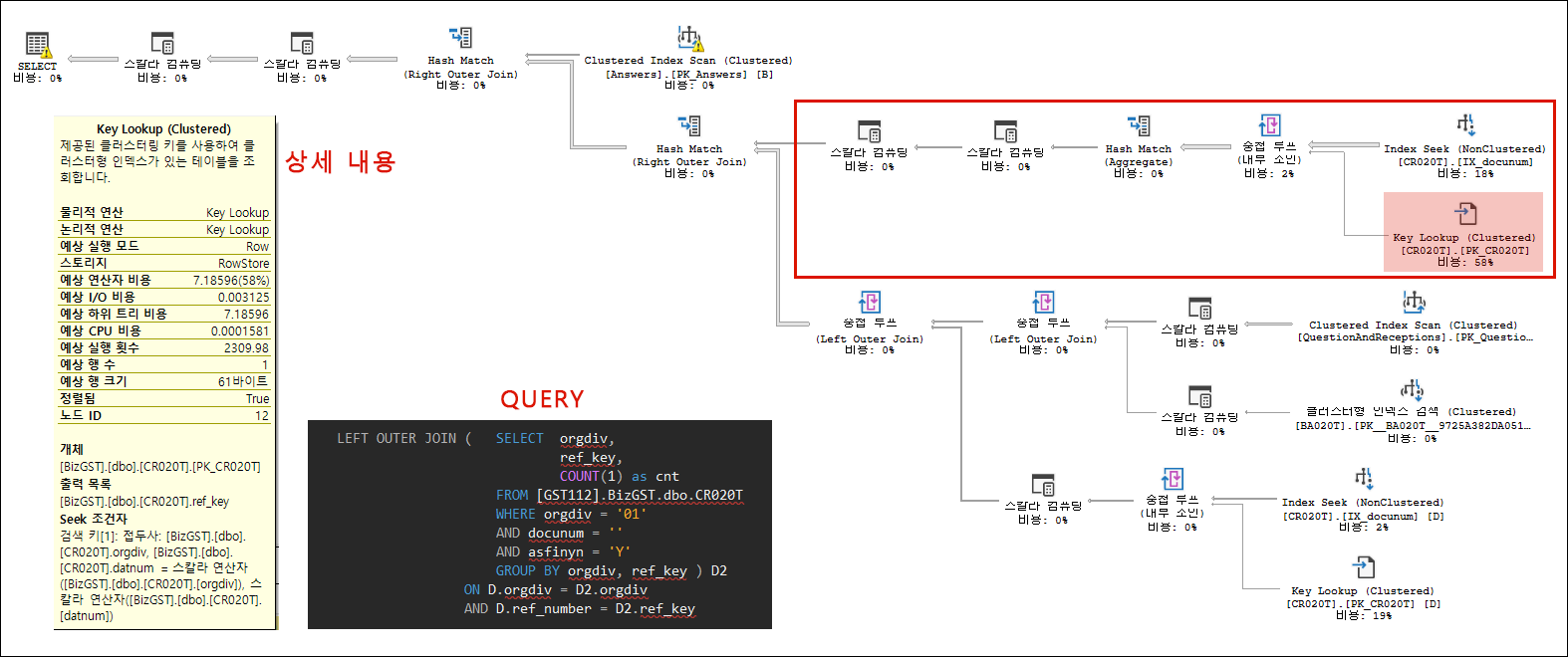Click the Hash Match (Aggregate) operator icon
The image size is (1568, 657).
point(1139,126)
